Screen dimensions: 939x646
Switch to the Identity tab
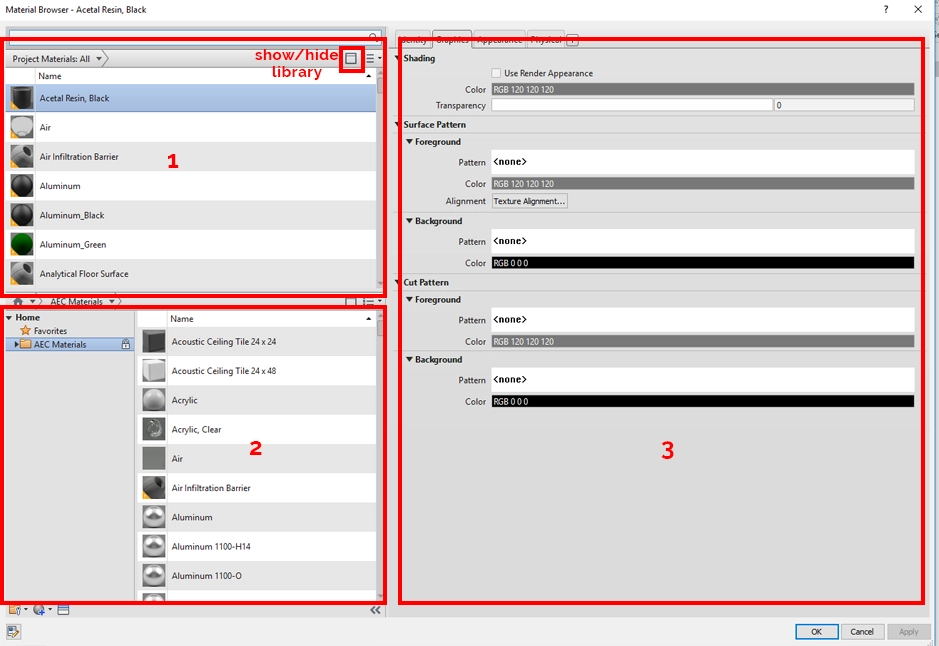[x=414, y=39]
